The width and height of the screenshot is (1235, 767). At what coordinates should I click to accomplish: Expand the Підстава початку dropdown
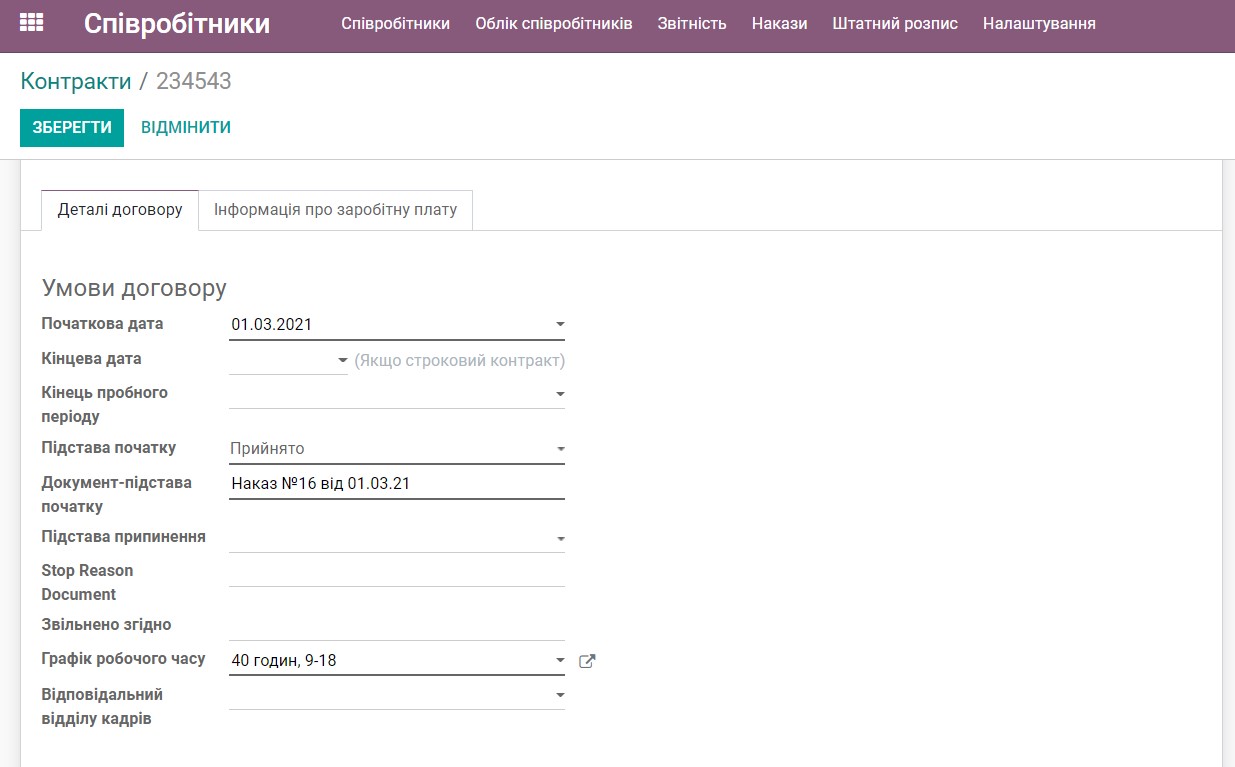(x=559, y=447)
